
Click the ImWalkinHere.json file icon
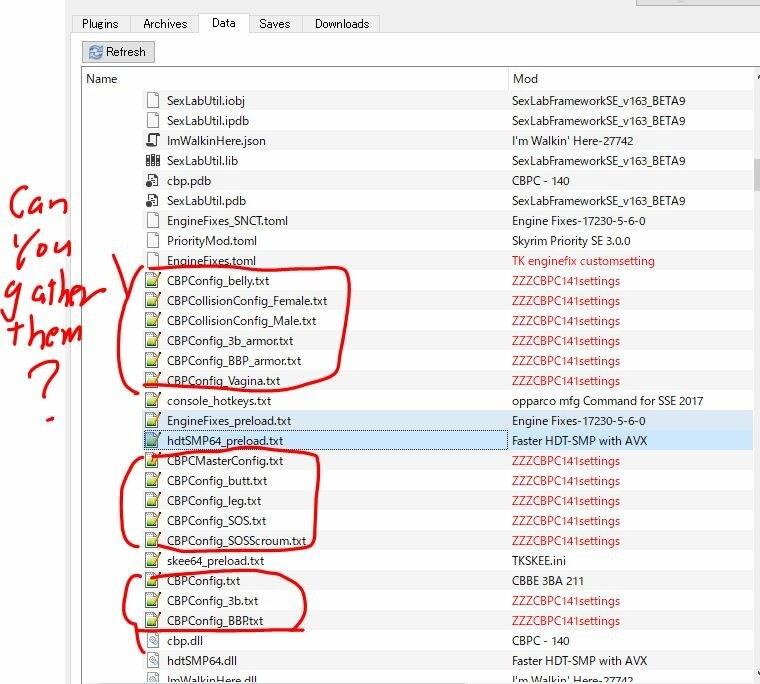click(x=153, y=140)
